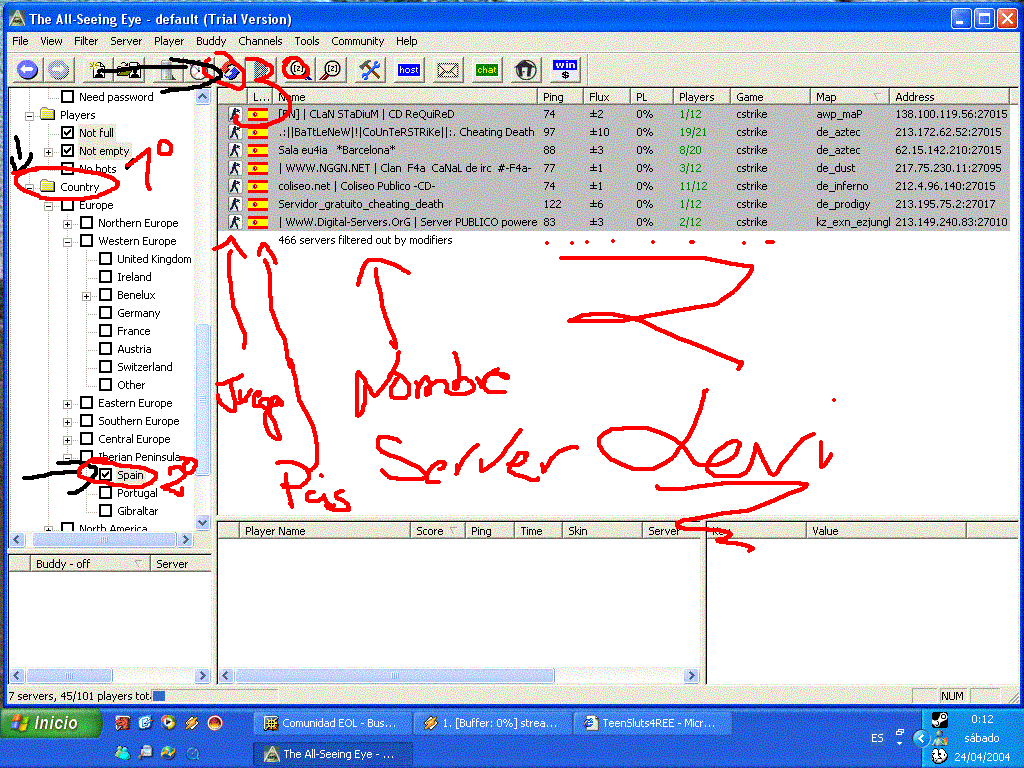This screenshot has width=1024, height=768.
Task: Open the Community menu
Action: [357, 41]
